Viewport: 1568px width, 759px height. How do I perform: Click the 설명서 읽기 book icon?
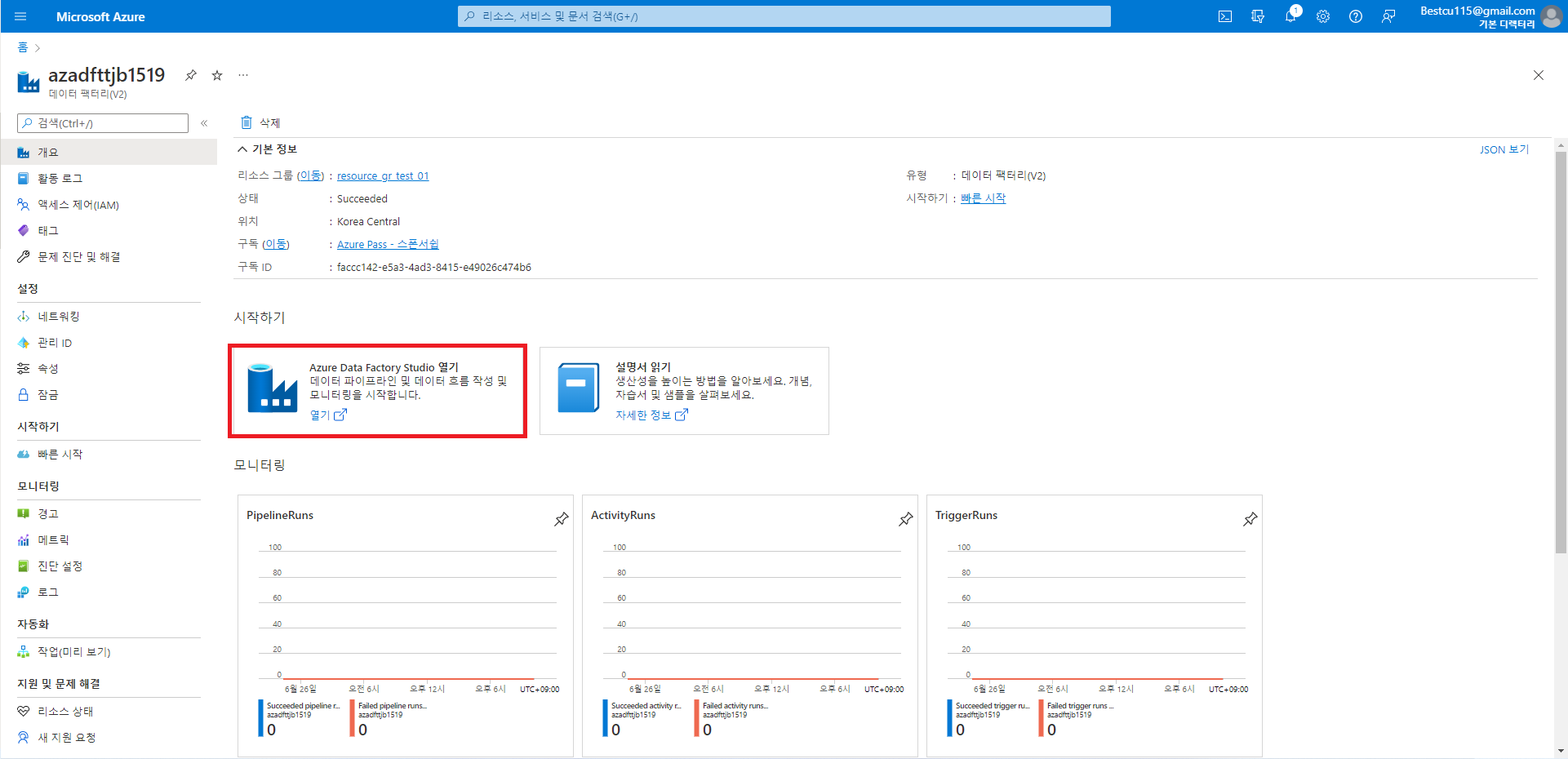click(579, 388)
